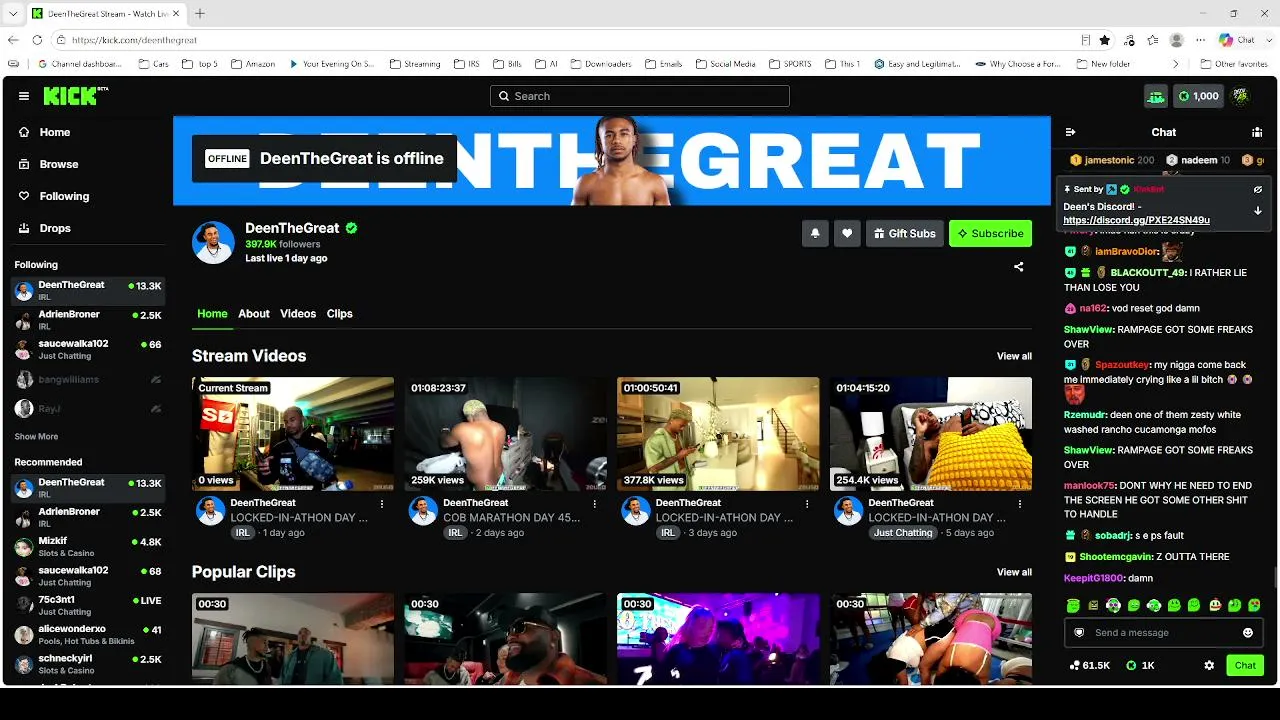1280x720 pixels.
Task: Open options menu for 3 days ago video
Action: pos(807,504)
